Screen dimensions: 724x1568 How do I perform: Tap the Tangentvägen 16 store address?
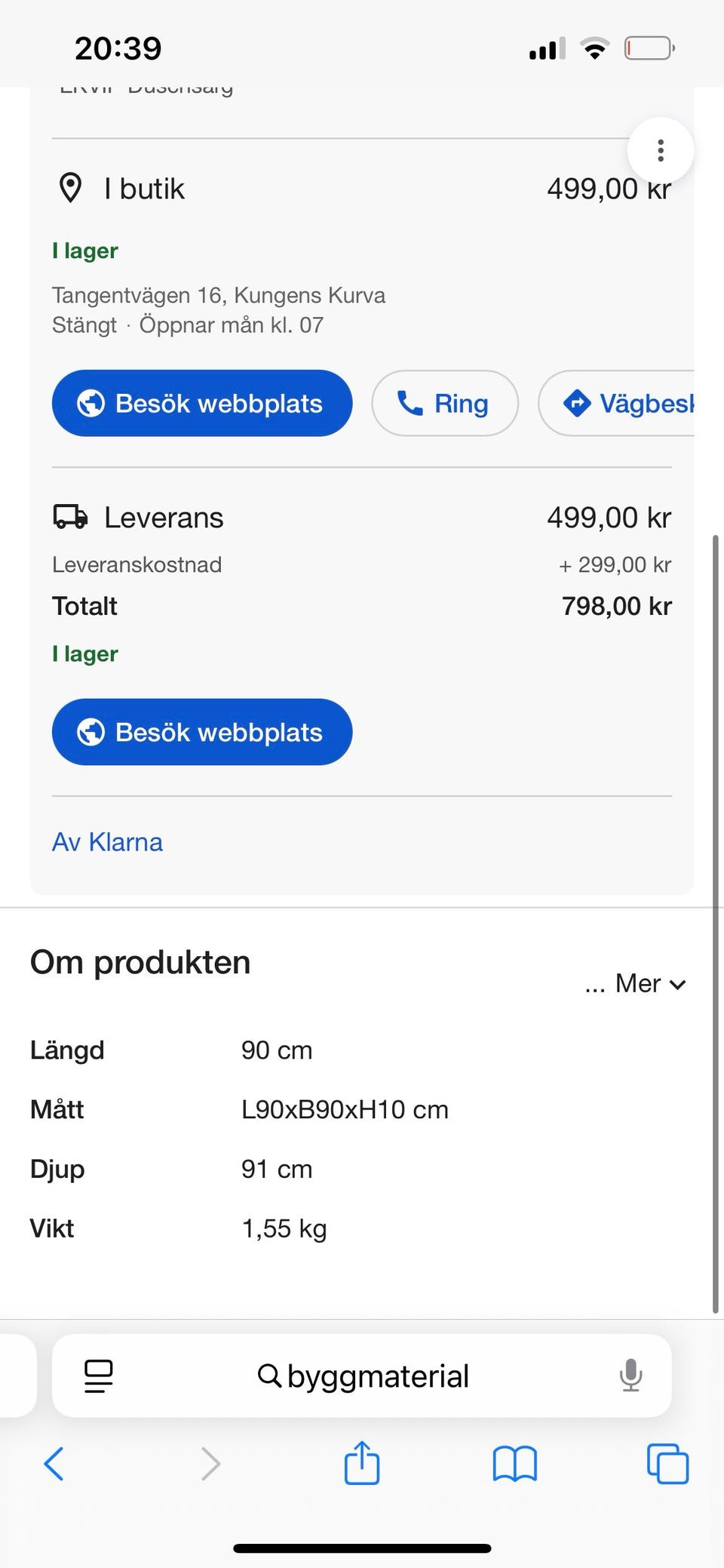219,295
